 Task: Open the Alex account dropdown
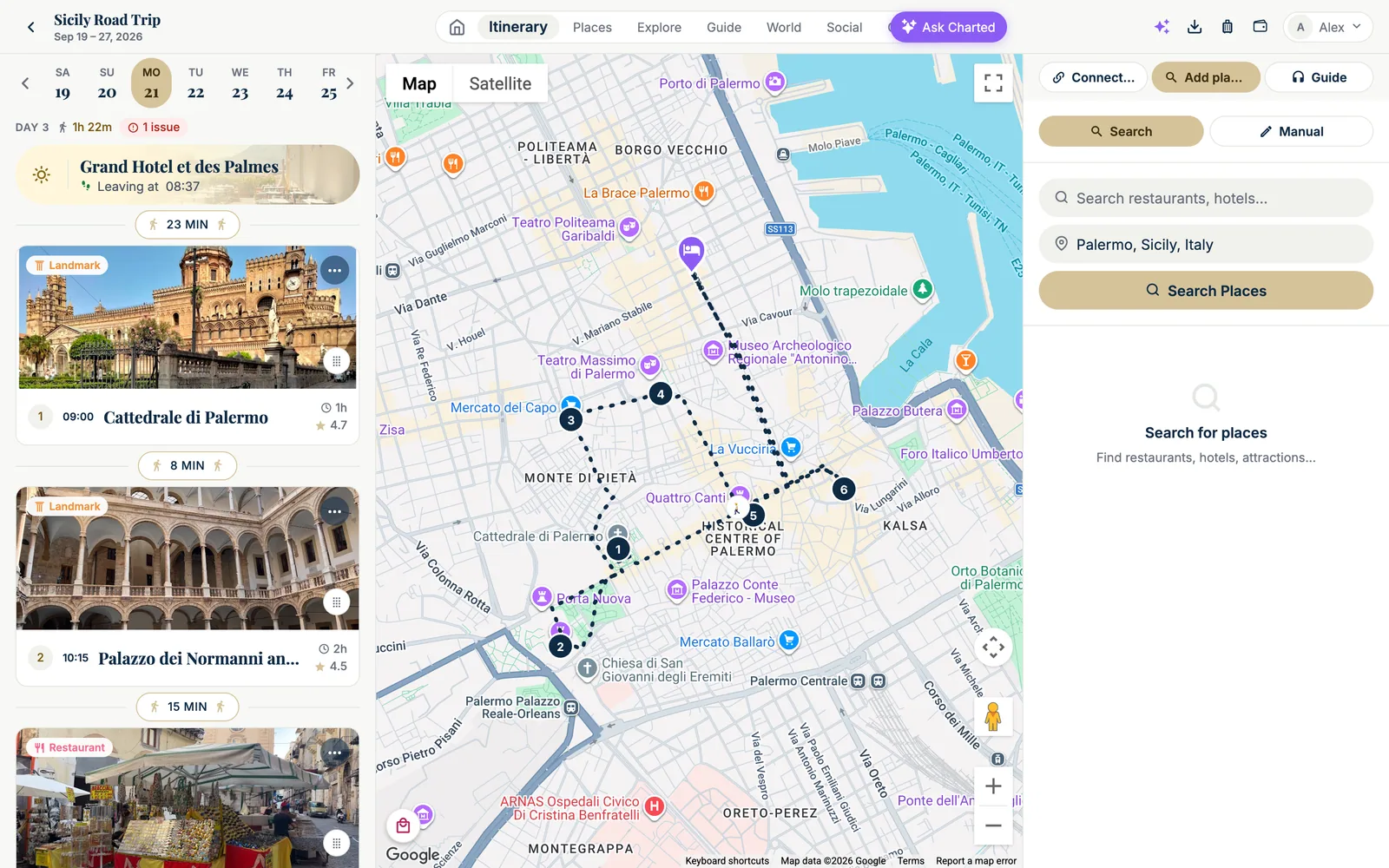click(x=1328, y=27)
